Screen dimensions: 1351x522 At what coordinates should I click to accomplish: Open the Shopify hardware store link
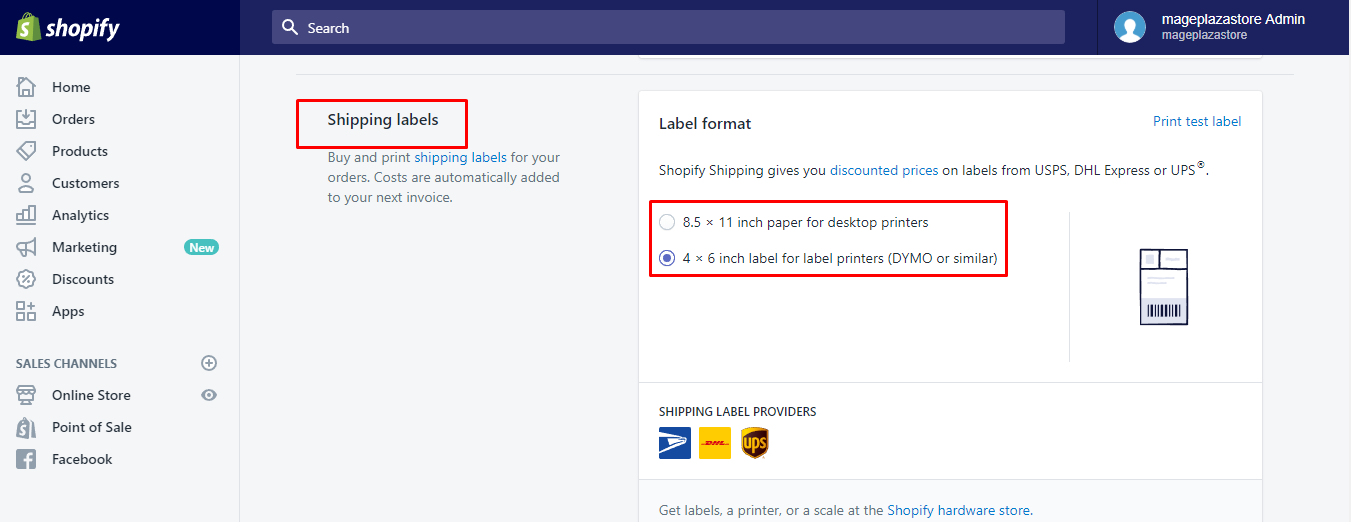pyautogui.click(x=958, y=510)
